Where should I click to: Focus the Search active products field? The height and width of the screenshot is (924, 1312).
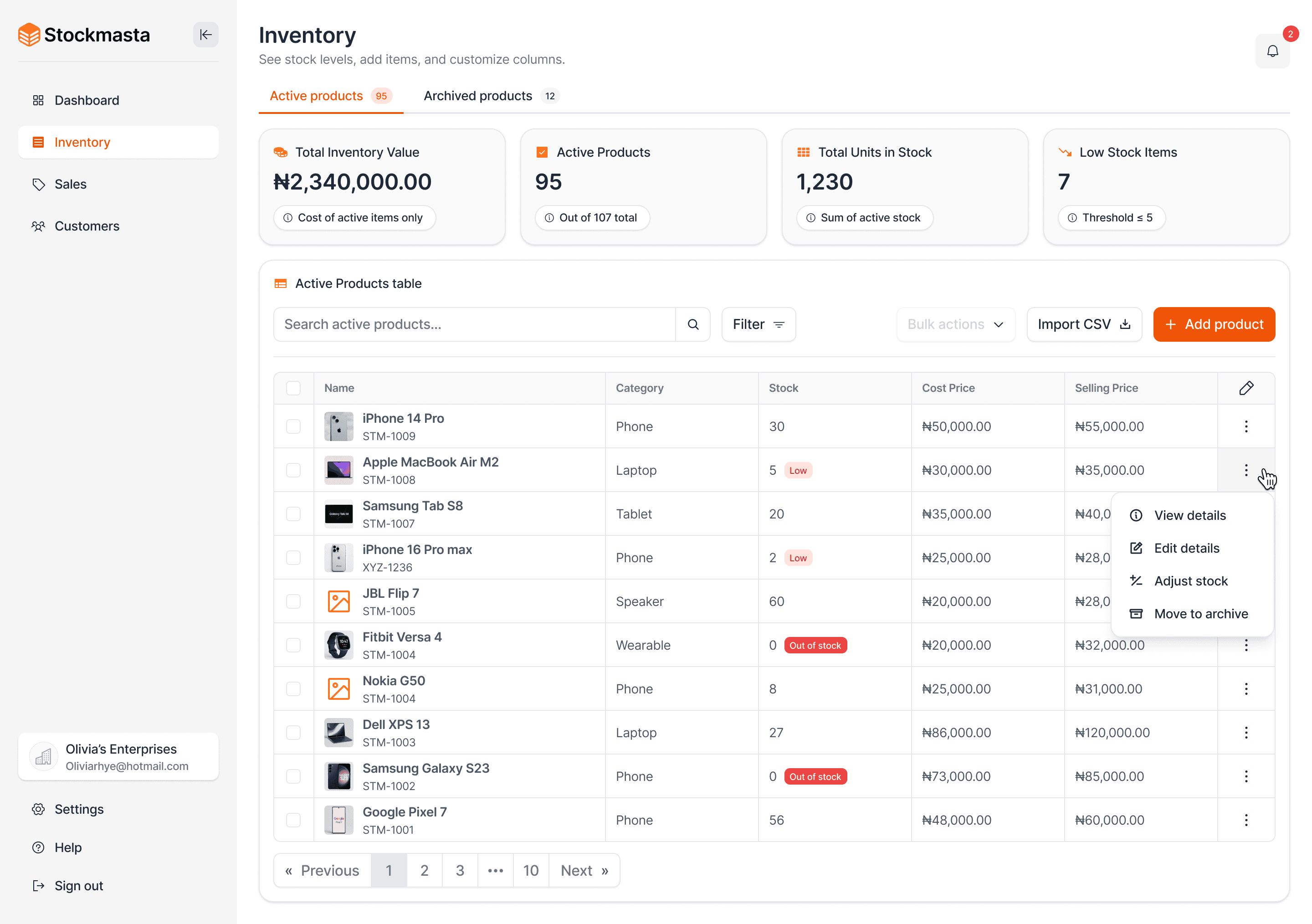474,324
